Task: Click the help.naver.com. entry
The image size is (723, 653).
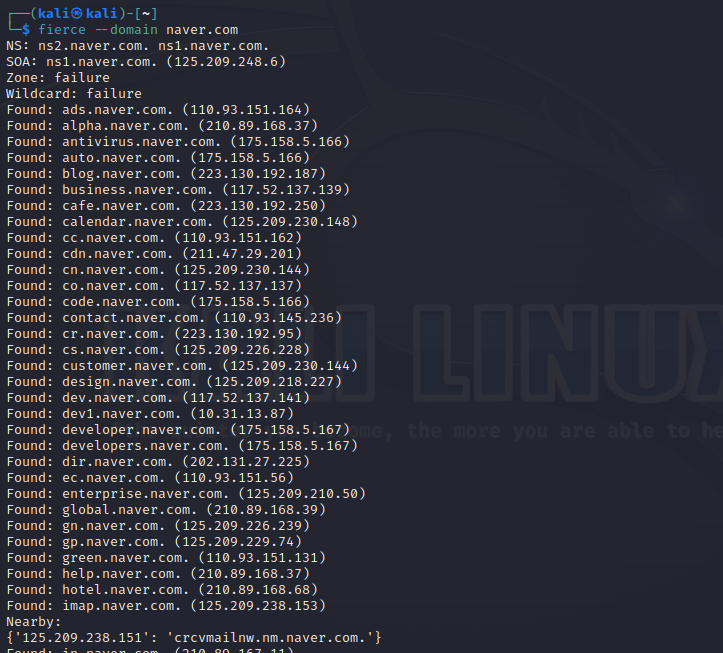Action: pos(158,573)
